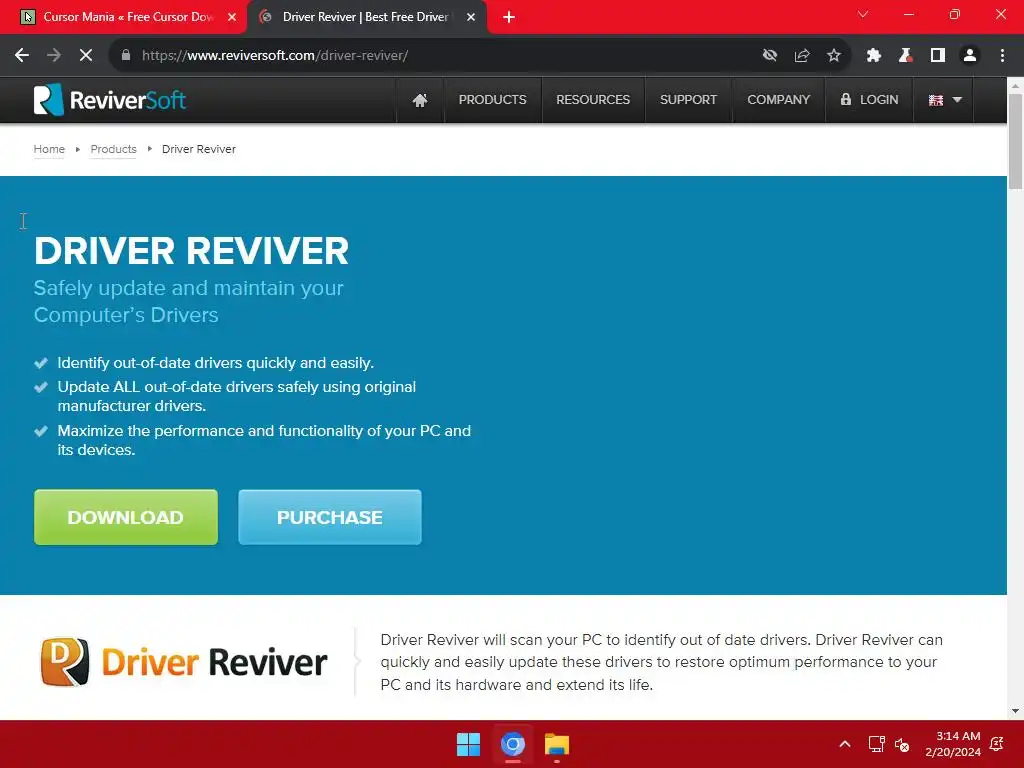
Task: Open File Explorer from taskbar
Action: [x=557, y=744]
